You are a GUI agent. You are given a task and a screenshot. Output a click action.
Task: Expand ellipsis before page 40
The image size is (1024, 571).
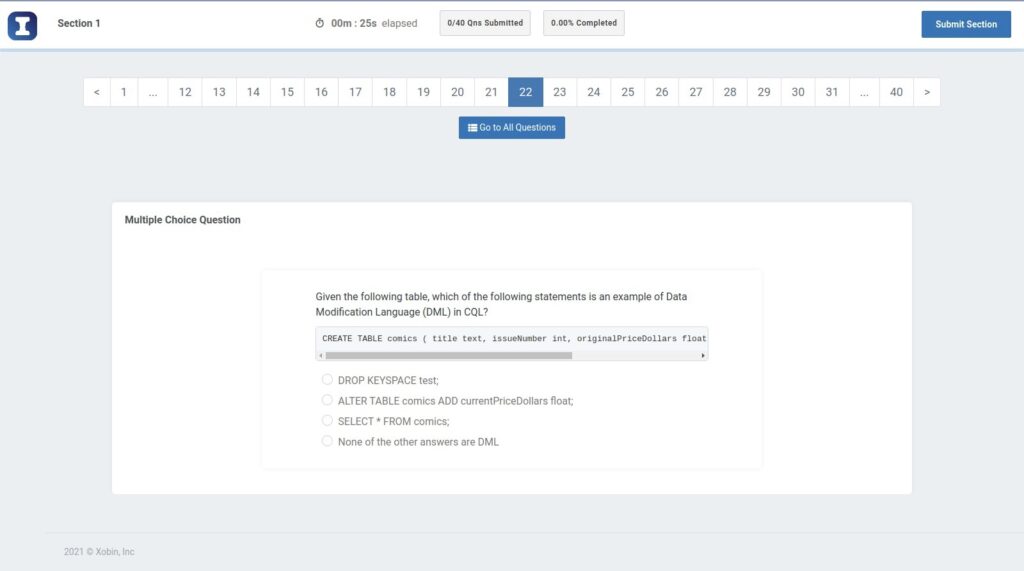tap(864, 92)
